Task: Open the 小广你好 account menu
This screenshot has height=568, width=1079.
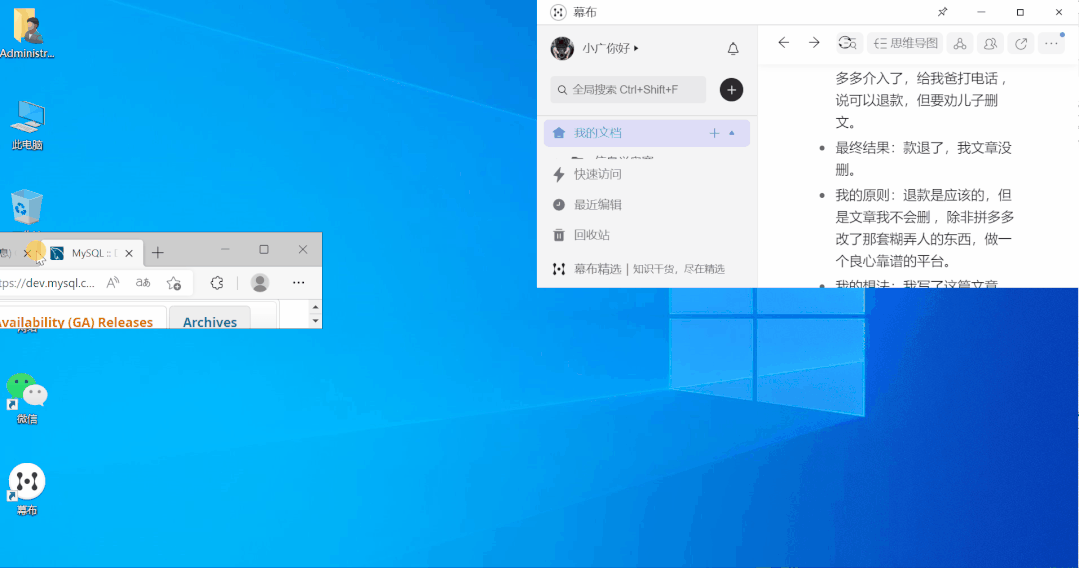Action: (610, 48)
